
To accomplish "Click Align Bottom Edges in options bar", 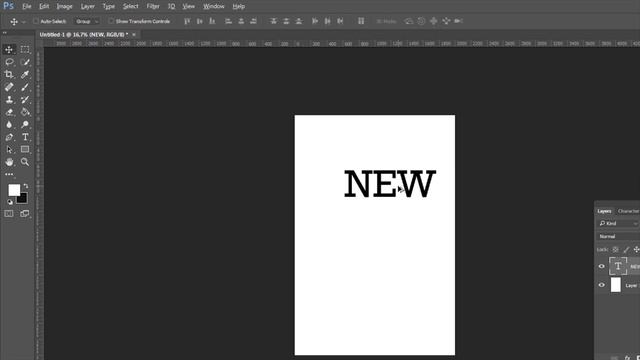I will [x=212, y=21].
